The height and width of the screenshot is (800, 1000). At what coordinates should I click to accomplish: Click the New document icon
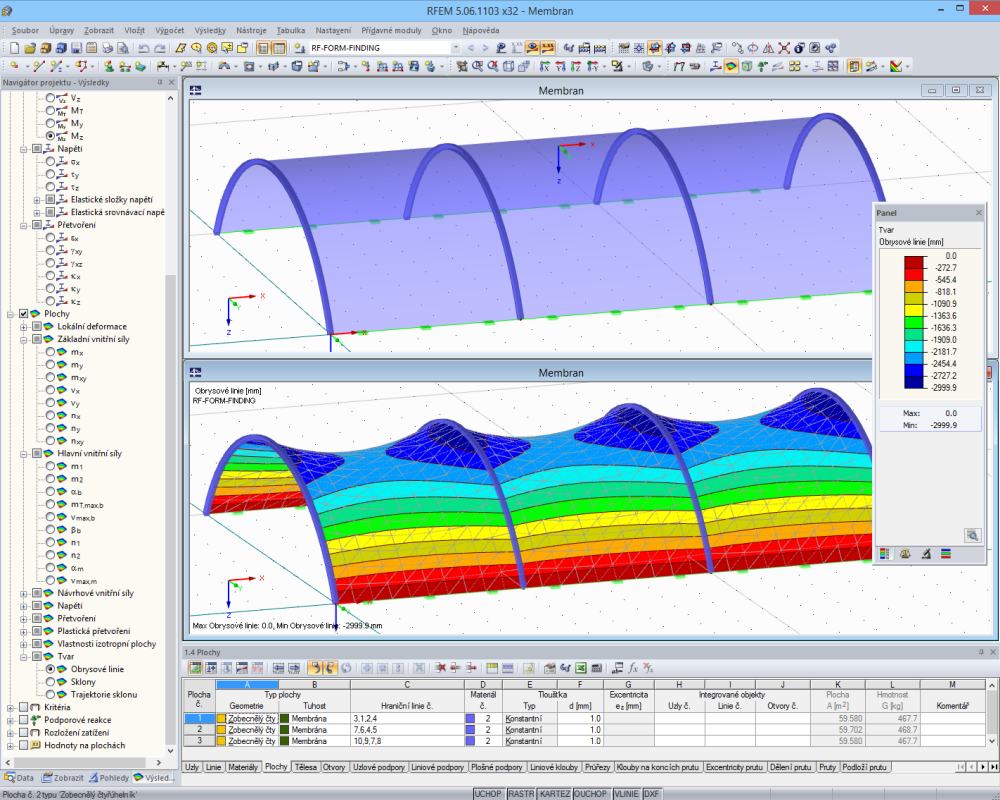point(14,48)
